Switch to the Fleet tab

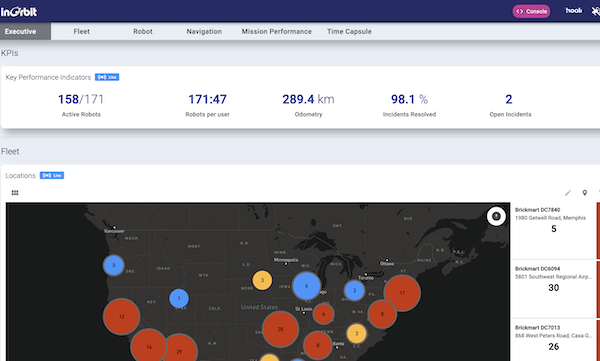82,31
